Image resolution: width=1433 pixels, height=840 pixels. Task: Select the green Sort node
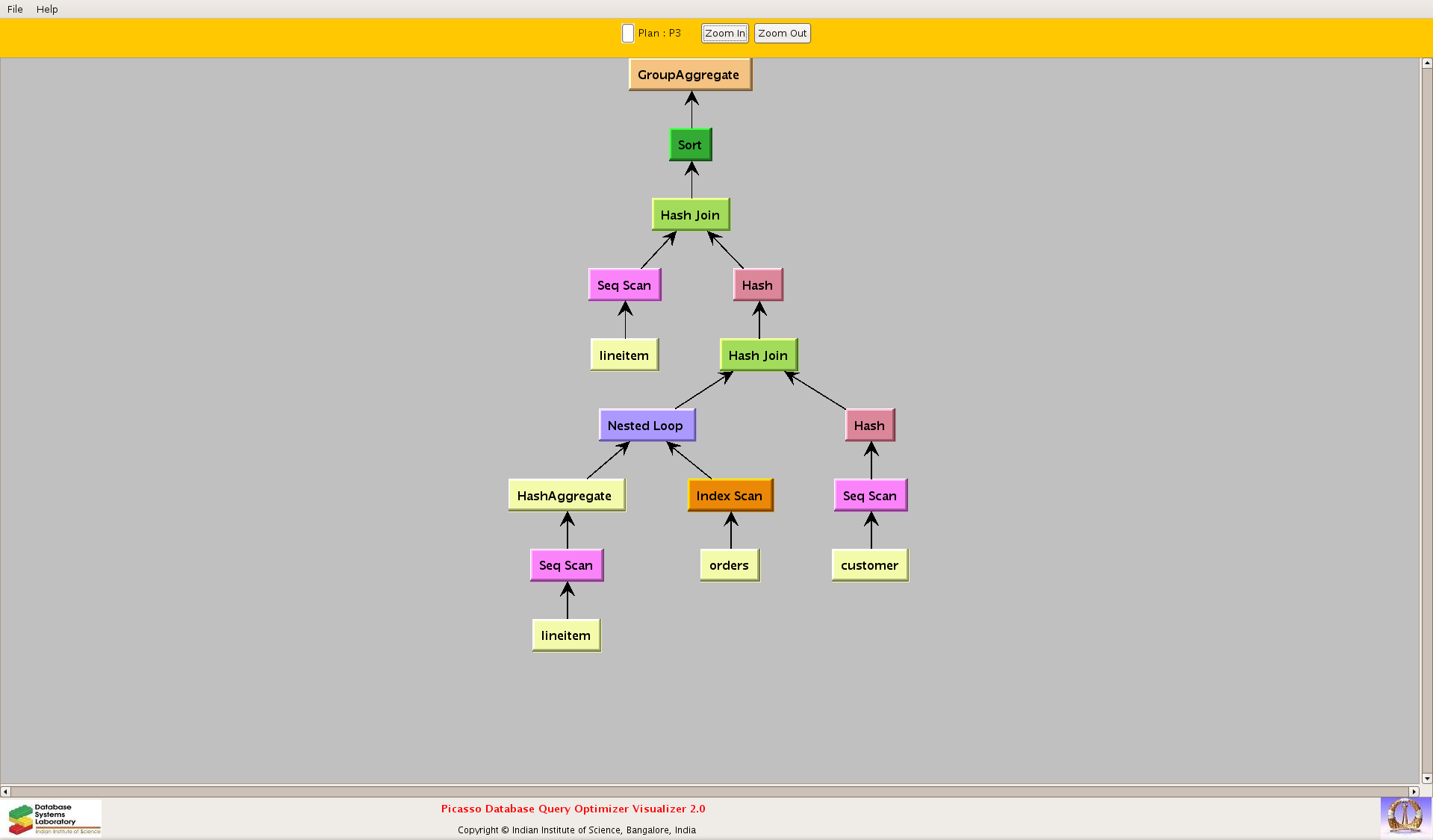tap(690, 145)
